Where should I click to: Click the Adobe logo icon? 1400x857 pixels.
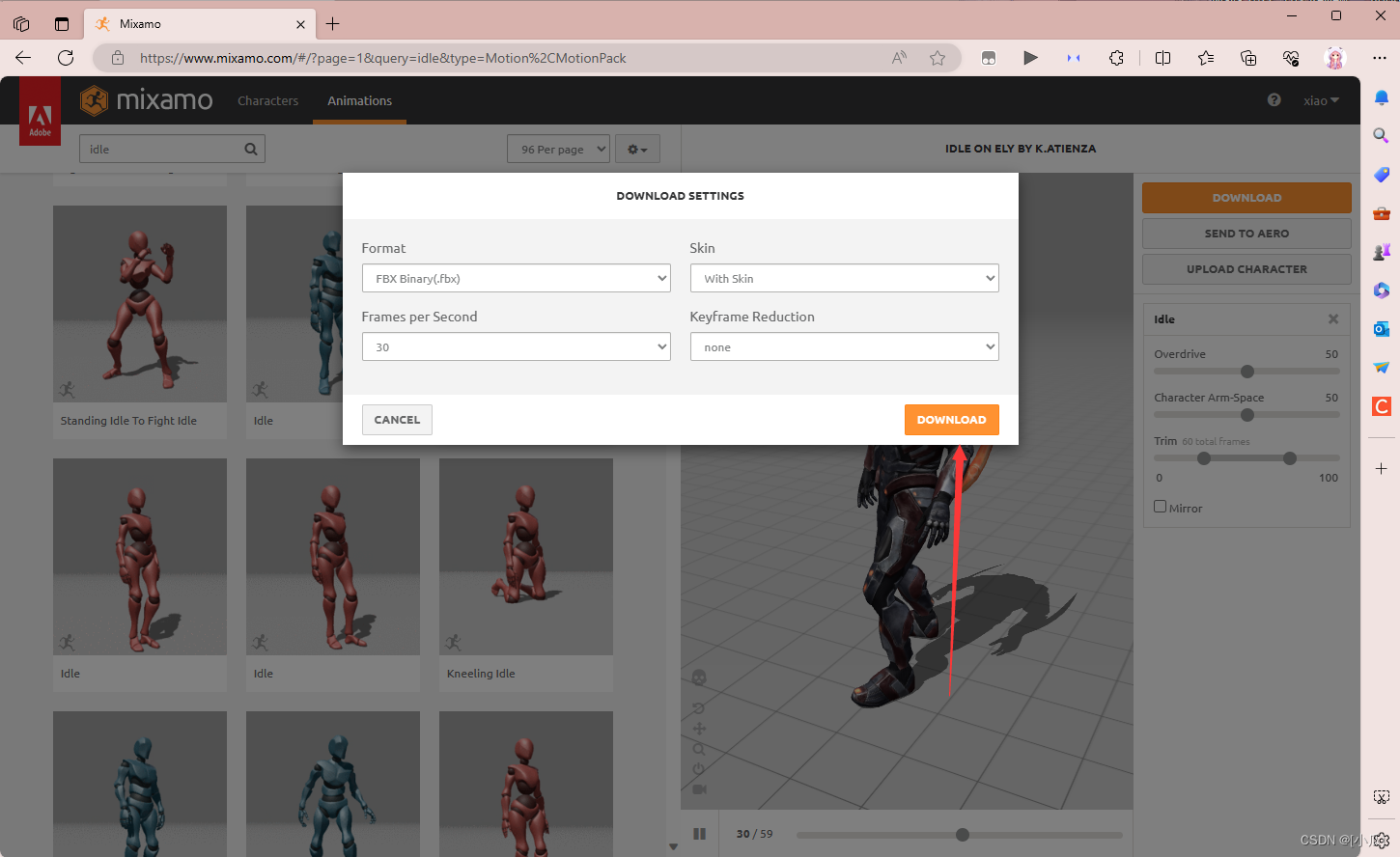point(40,112)
